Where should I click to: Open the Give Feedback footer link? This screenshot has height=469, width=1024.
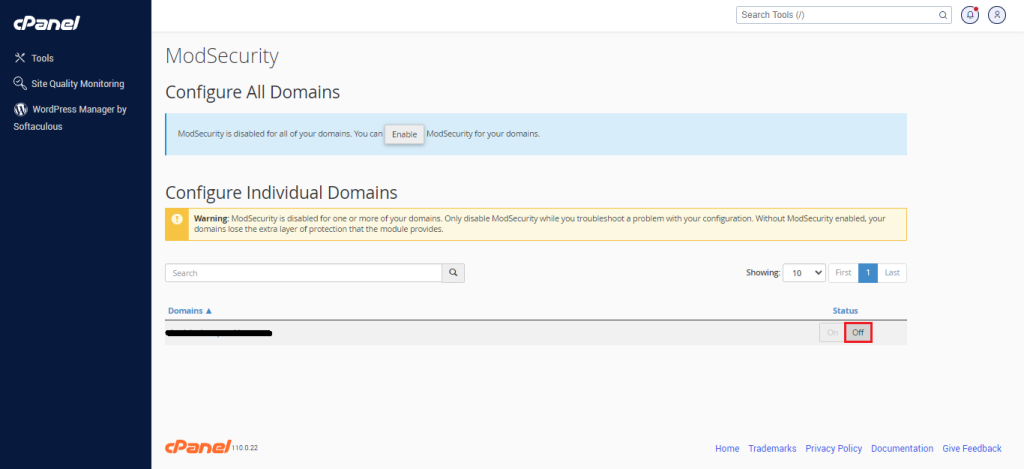(972, 449)
